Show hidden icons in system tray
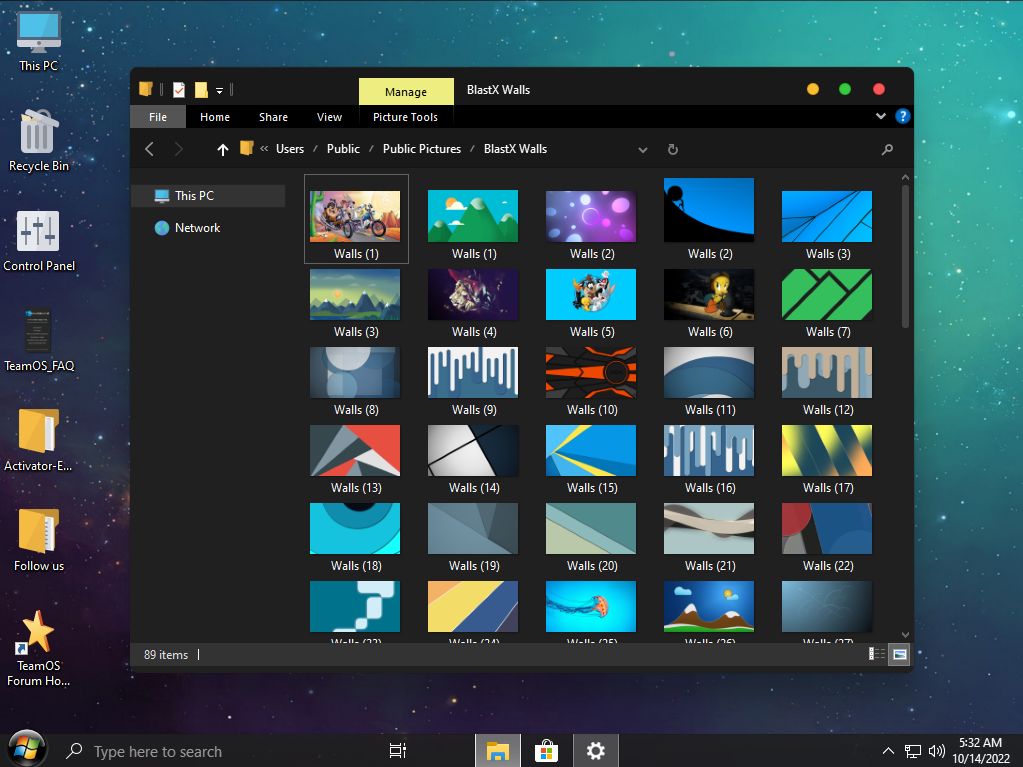Image resolution: width=1023 pixels, height=767 pixels. pos(888,751)
